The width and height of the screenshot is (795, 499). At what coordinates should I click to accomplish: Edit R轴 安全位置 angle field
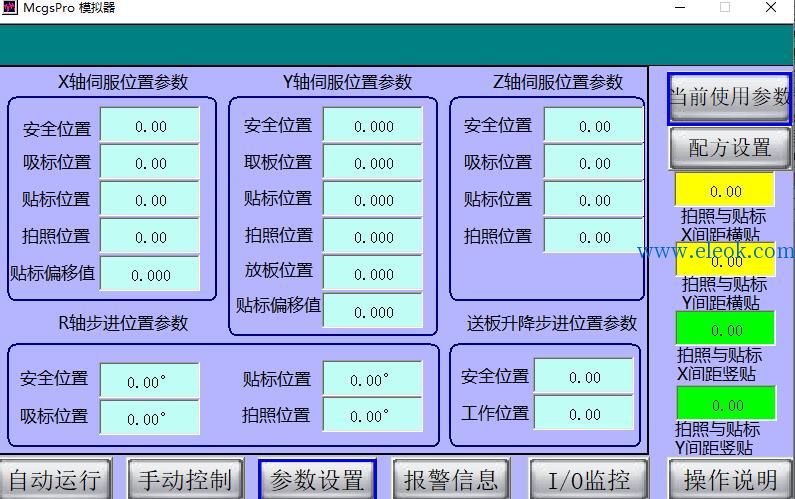pyautogui.click(x=150, y=380)
